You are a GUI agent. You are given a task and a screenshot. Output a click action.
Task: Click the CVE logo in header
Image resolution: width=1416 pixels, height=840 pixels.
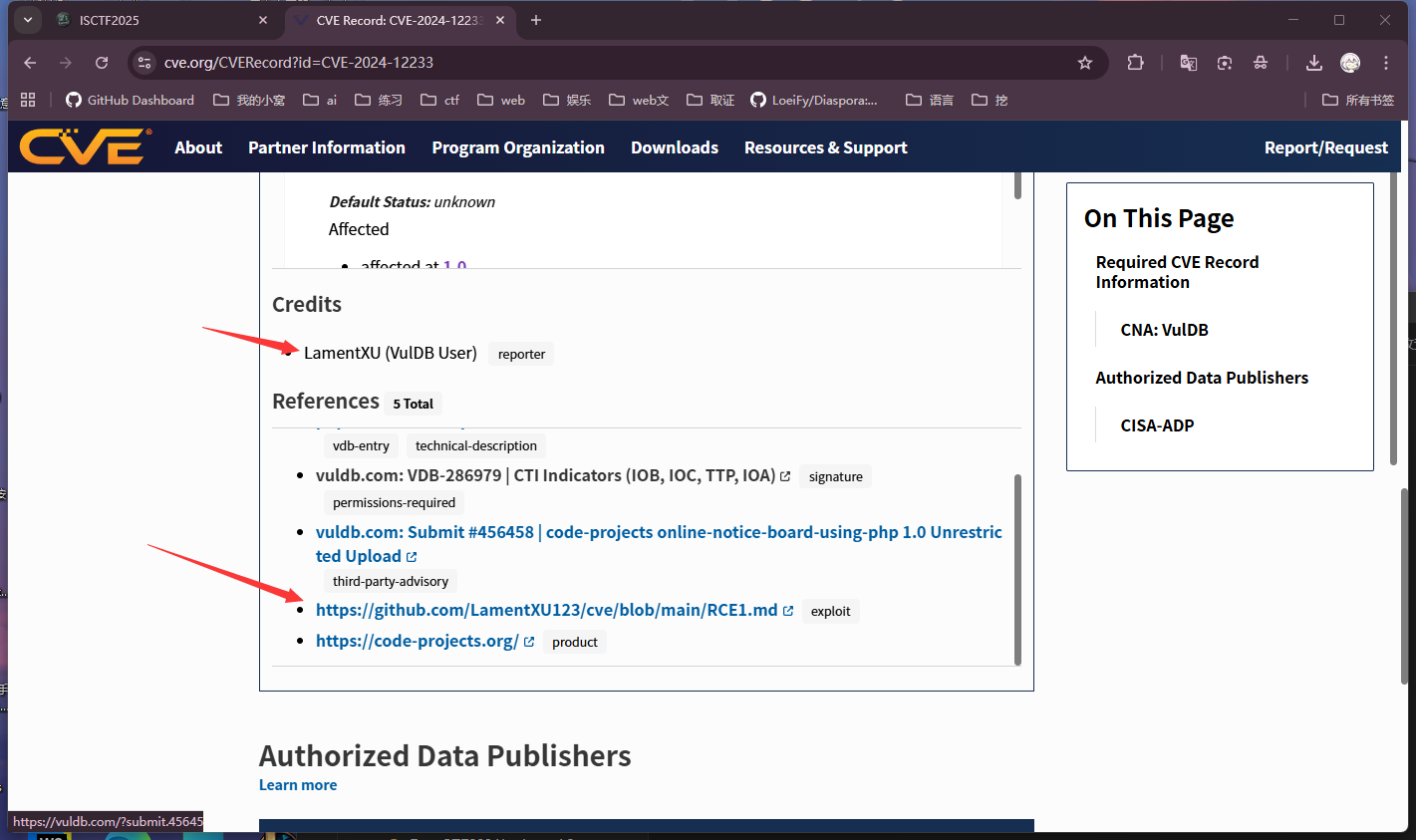(85, 147)
